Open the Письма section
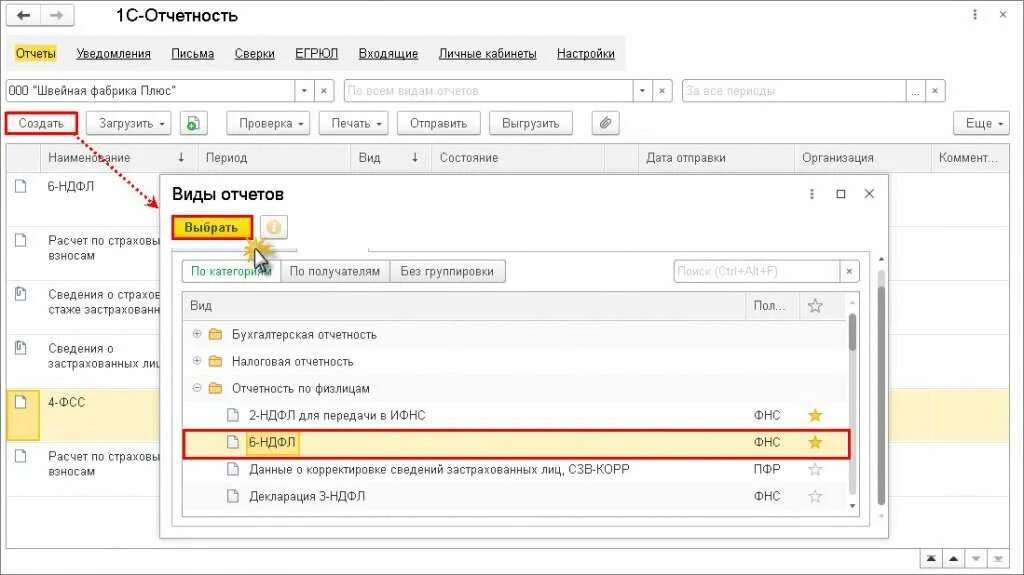 point(193,54)
